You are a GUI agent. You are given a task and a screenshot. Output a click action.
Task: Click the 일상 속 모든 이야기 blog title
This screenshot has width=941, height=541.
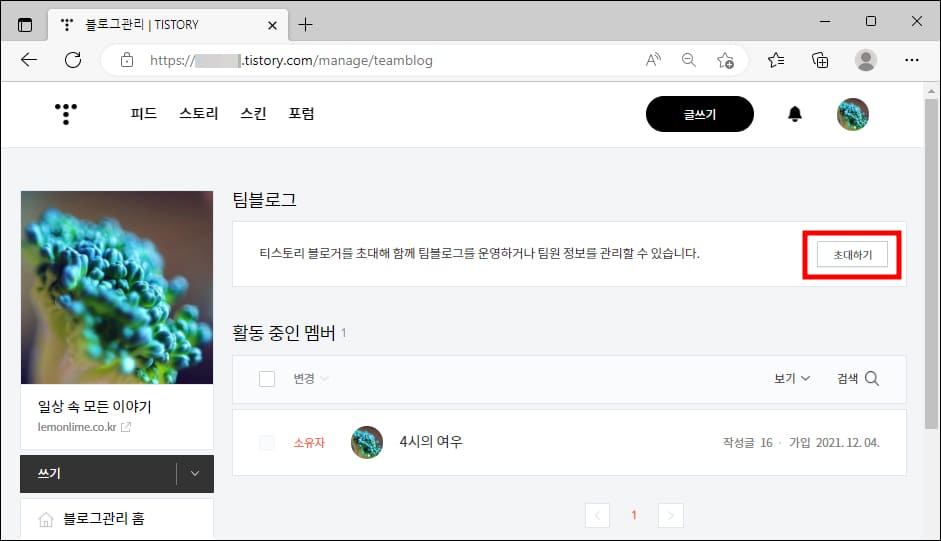[94, 407]
